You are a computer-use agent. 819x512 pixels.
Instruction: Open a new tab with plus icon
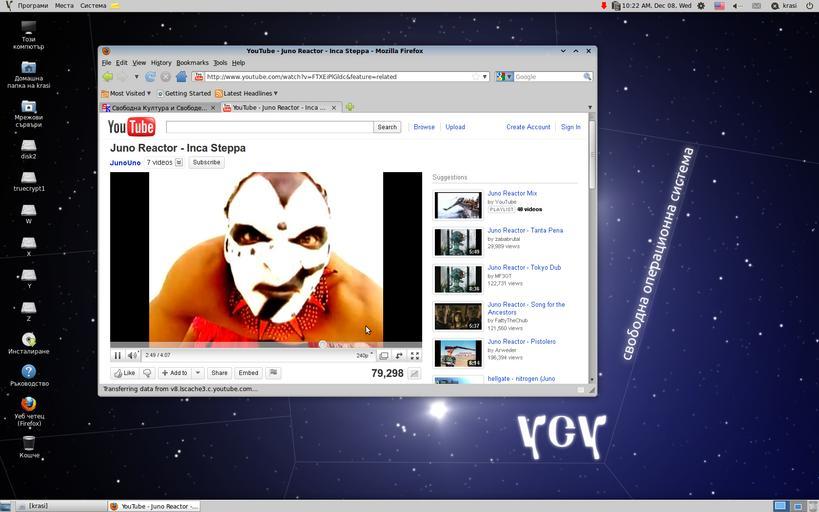click(x=349, y=107)
